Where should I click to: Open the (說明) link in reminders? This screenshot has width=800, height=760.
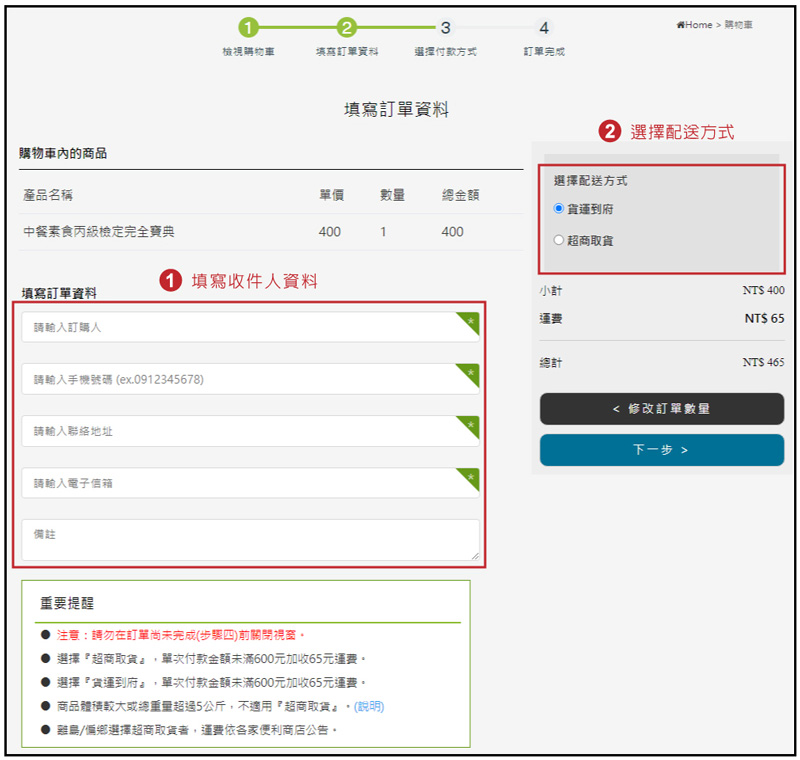(369, 706)
